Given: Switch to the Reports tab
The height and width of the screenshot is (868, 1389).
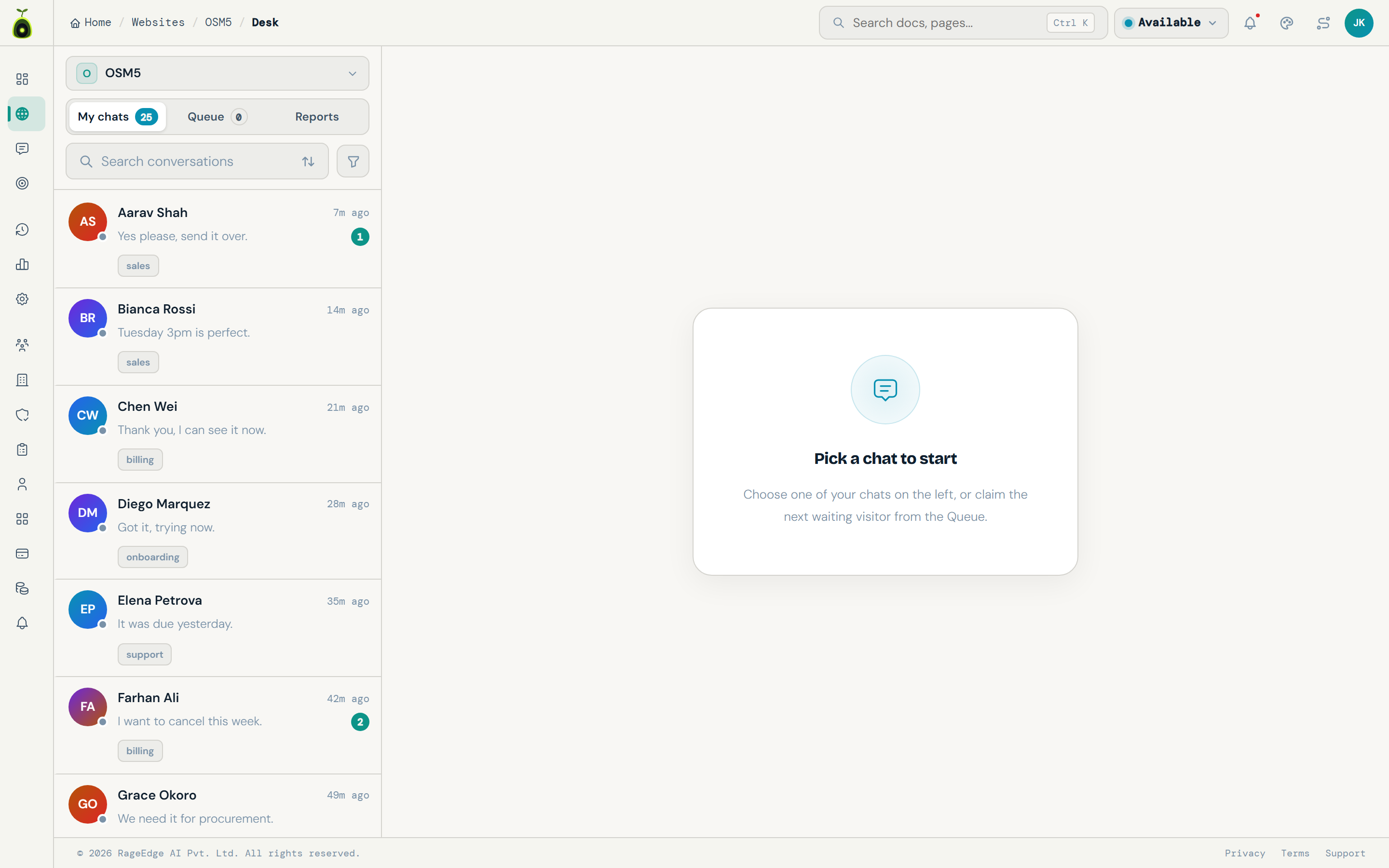Looking at the screenshot, I should point(317,117).
